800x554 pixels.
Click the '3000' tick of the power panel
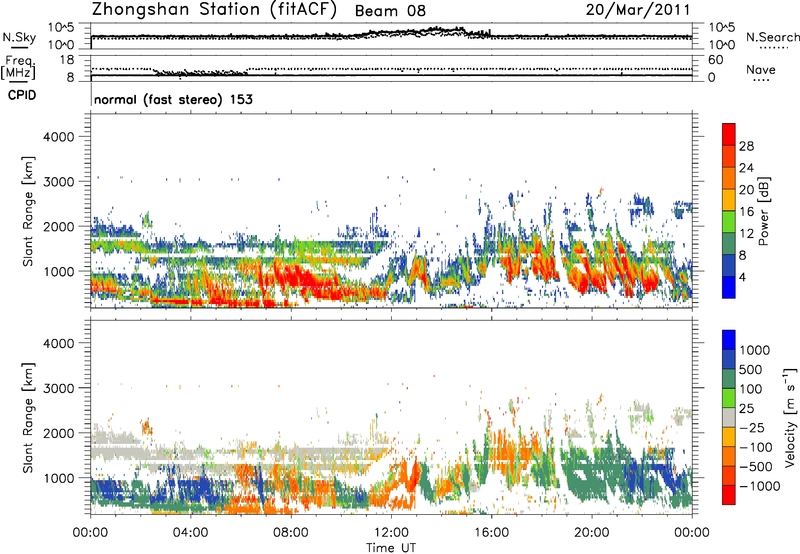click(59, 182)
